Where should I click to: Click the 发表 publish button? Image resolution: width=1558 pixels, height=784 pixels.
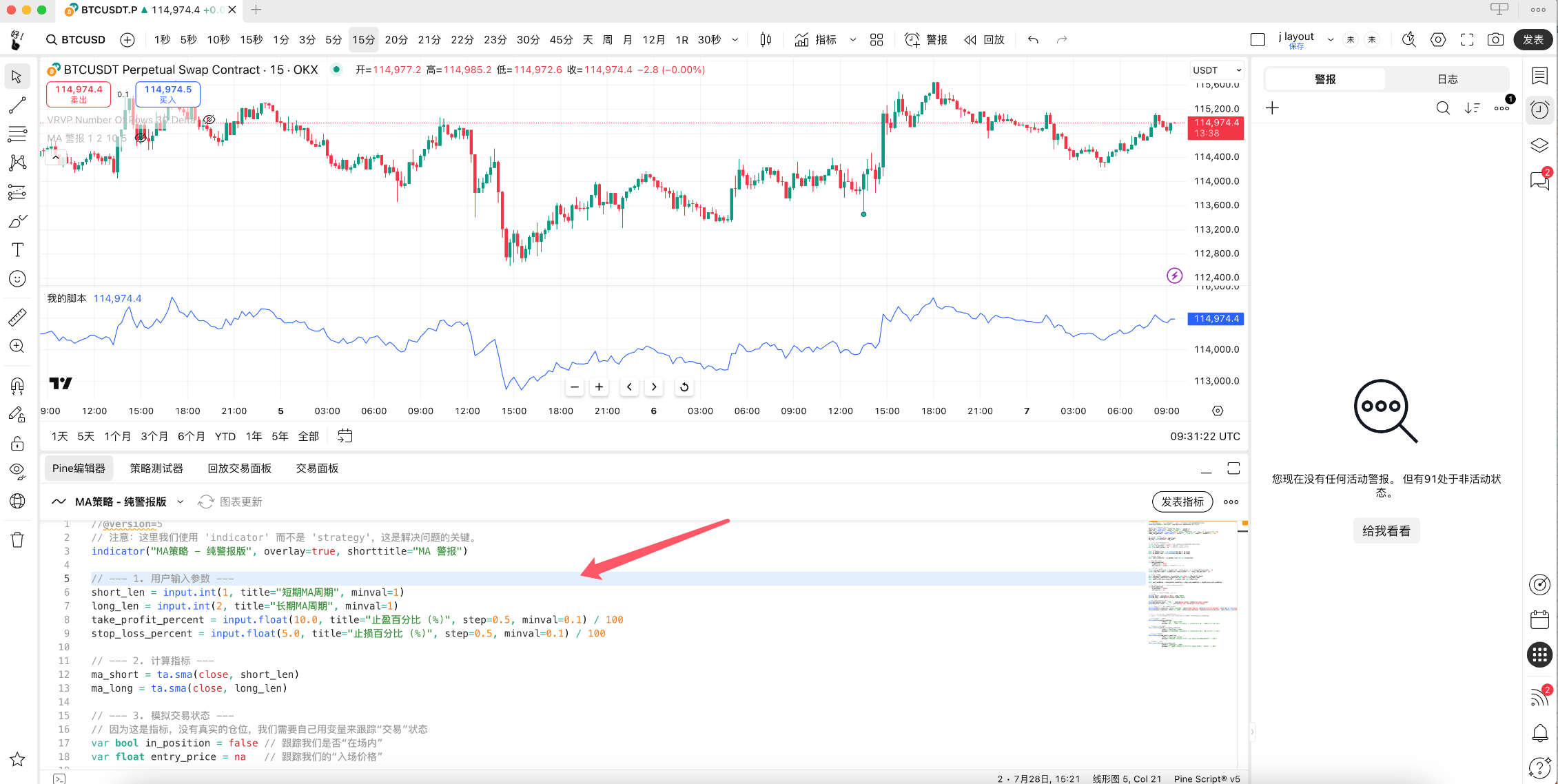1533,40
